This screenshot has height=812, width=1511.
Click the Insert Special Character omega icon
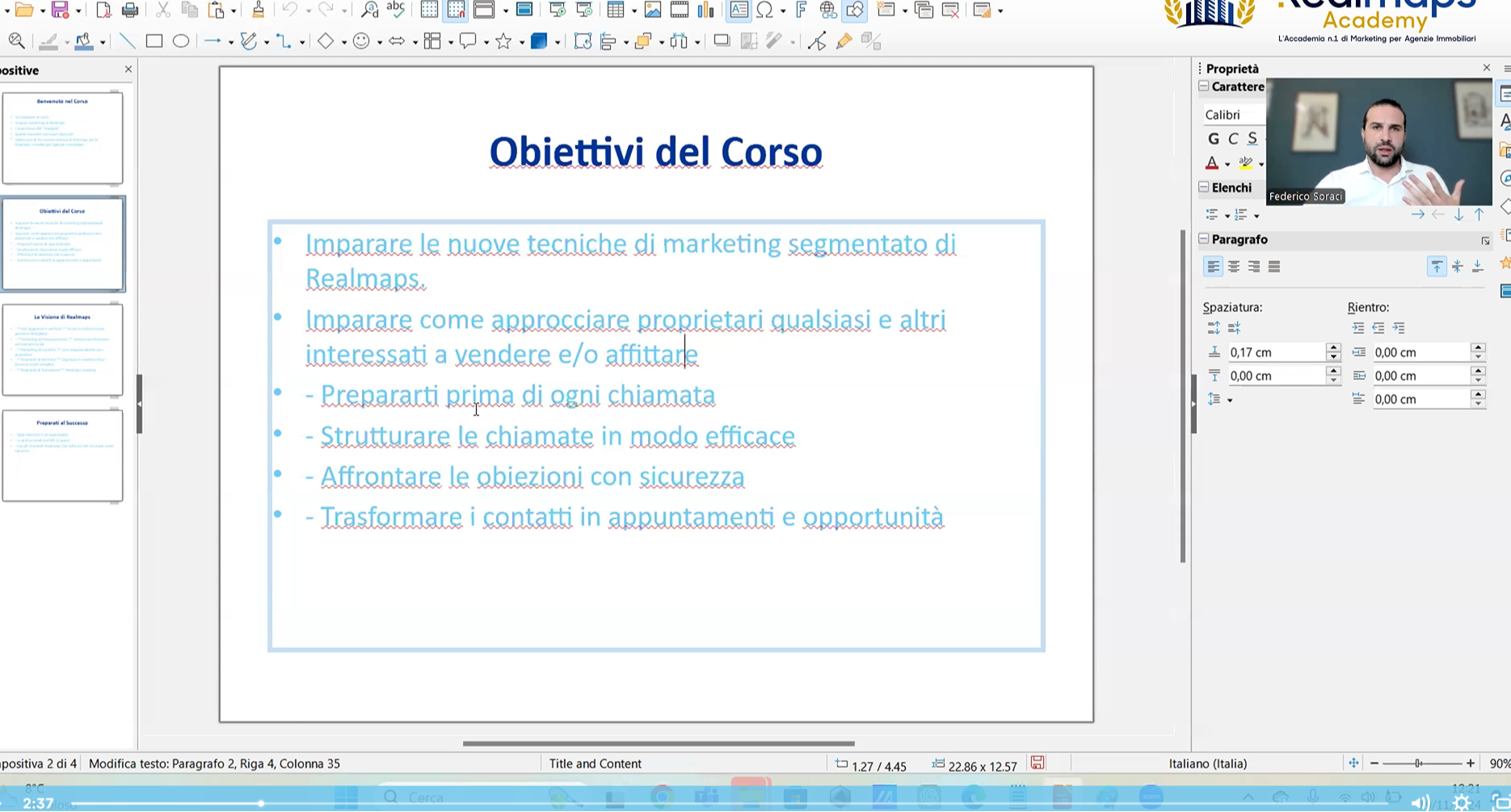pyautogui.click(x=764, y=11)
